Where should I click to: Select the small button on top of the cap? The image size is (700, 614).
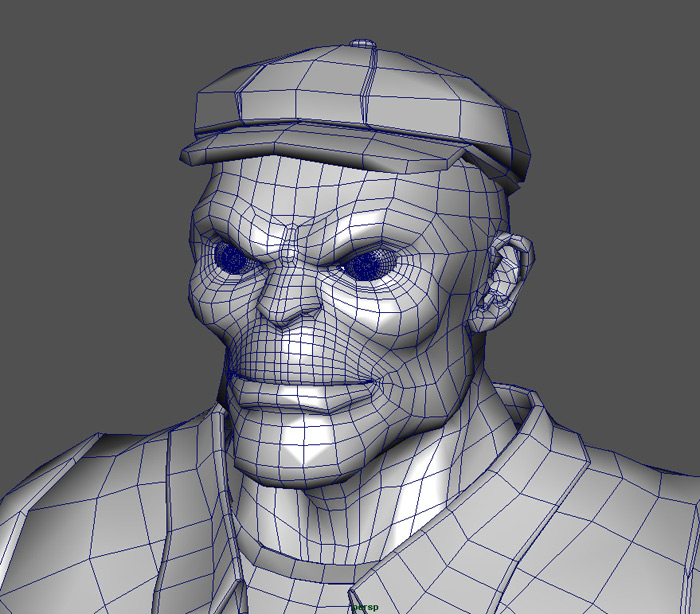(362, 43)
